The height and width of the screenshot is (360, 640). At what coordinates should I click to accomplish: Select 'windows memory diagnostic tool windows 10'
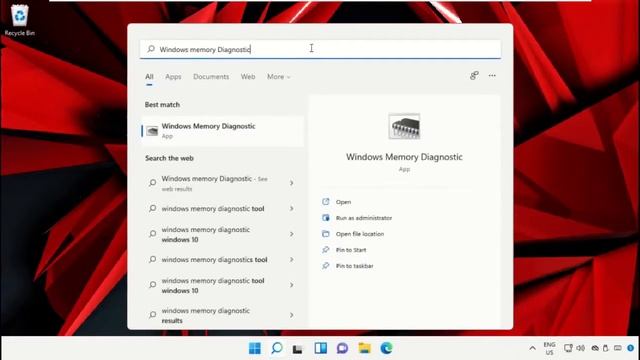213,285
